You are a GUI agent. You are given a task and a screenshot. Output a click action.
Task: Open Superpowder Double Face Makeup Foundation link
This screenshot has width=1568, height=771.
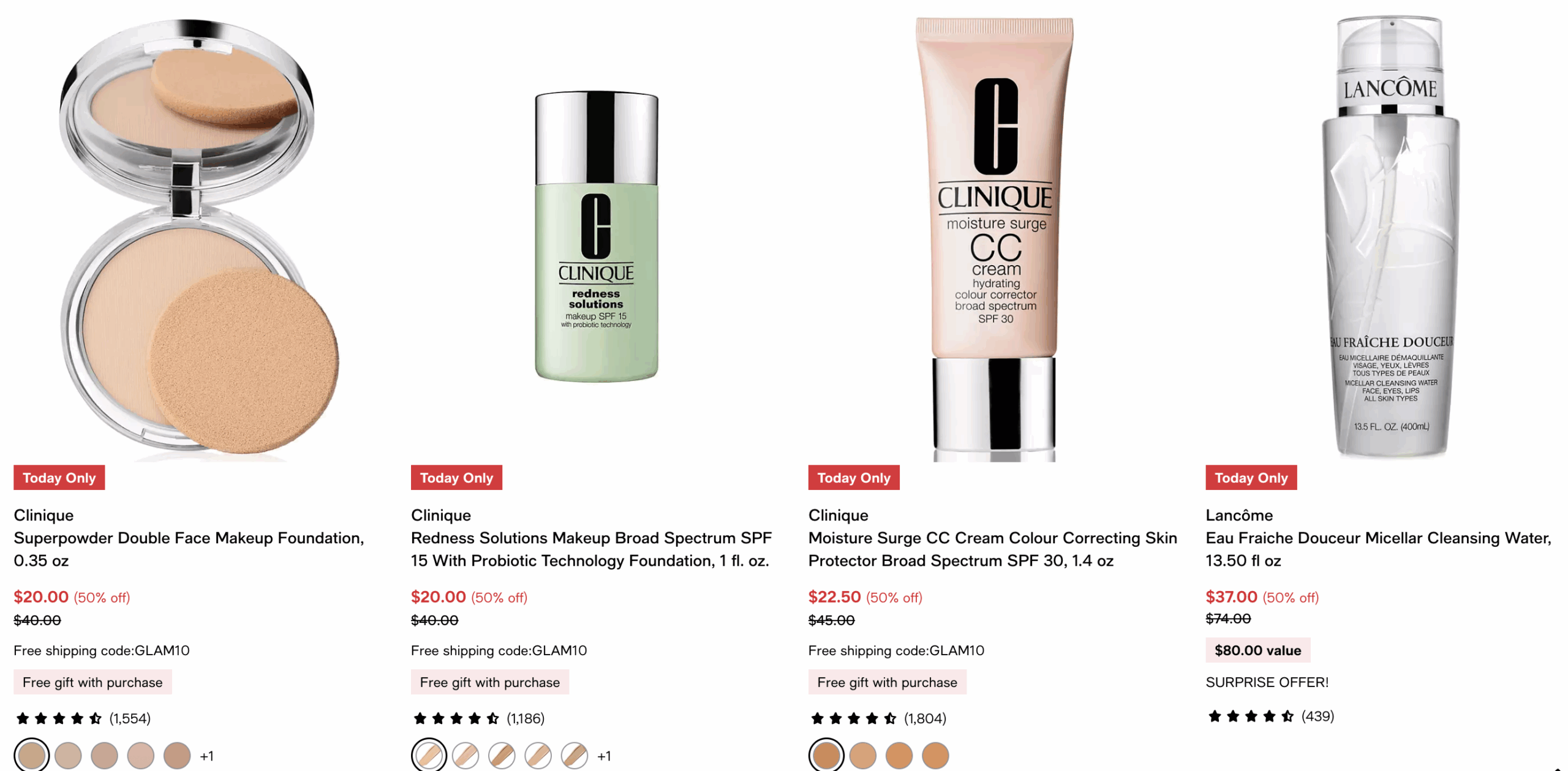click(x=189, y=549)
